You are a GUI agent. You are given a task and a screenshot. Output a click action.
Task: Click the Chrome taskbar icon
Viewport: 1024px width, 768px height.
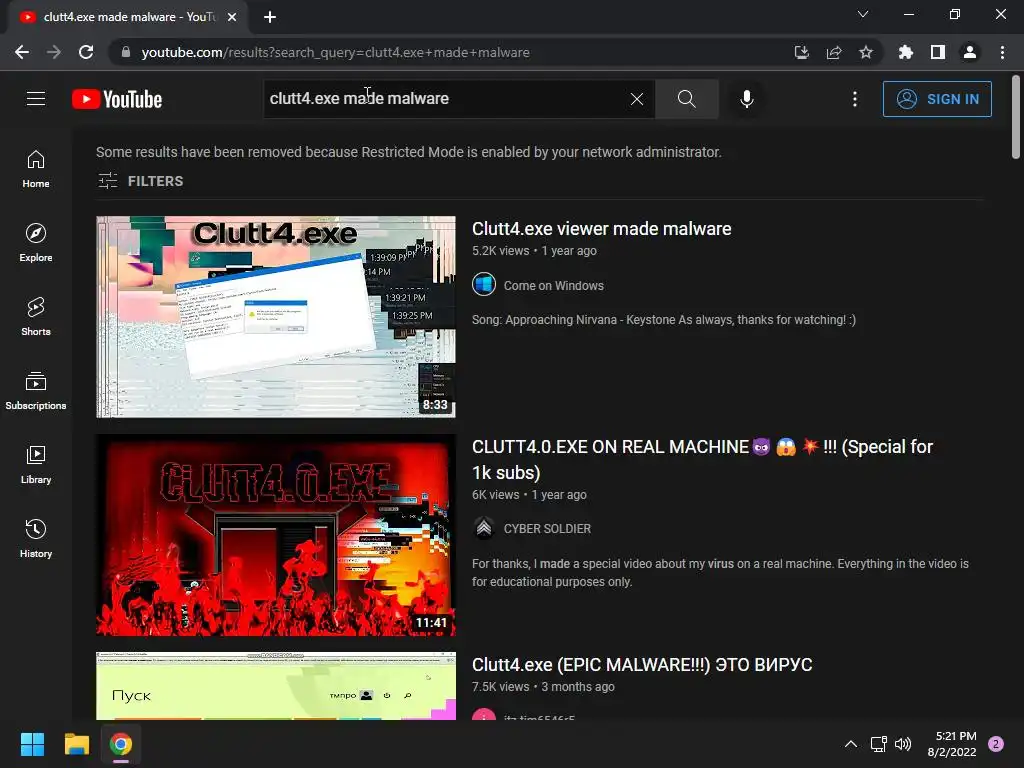click(x=121, y=744)
